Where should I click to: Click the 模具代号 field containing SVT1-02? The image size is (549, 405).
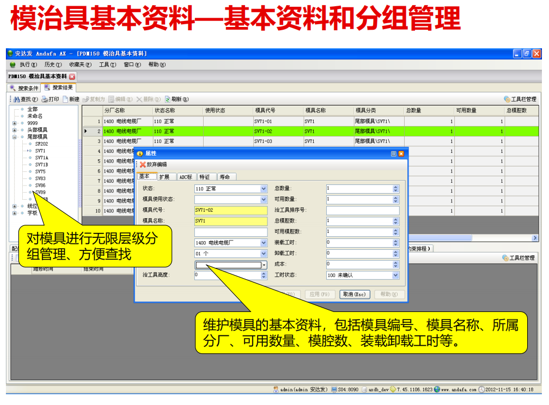click(231, 210)
